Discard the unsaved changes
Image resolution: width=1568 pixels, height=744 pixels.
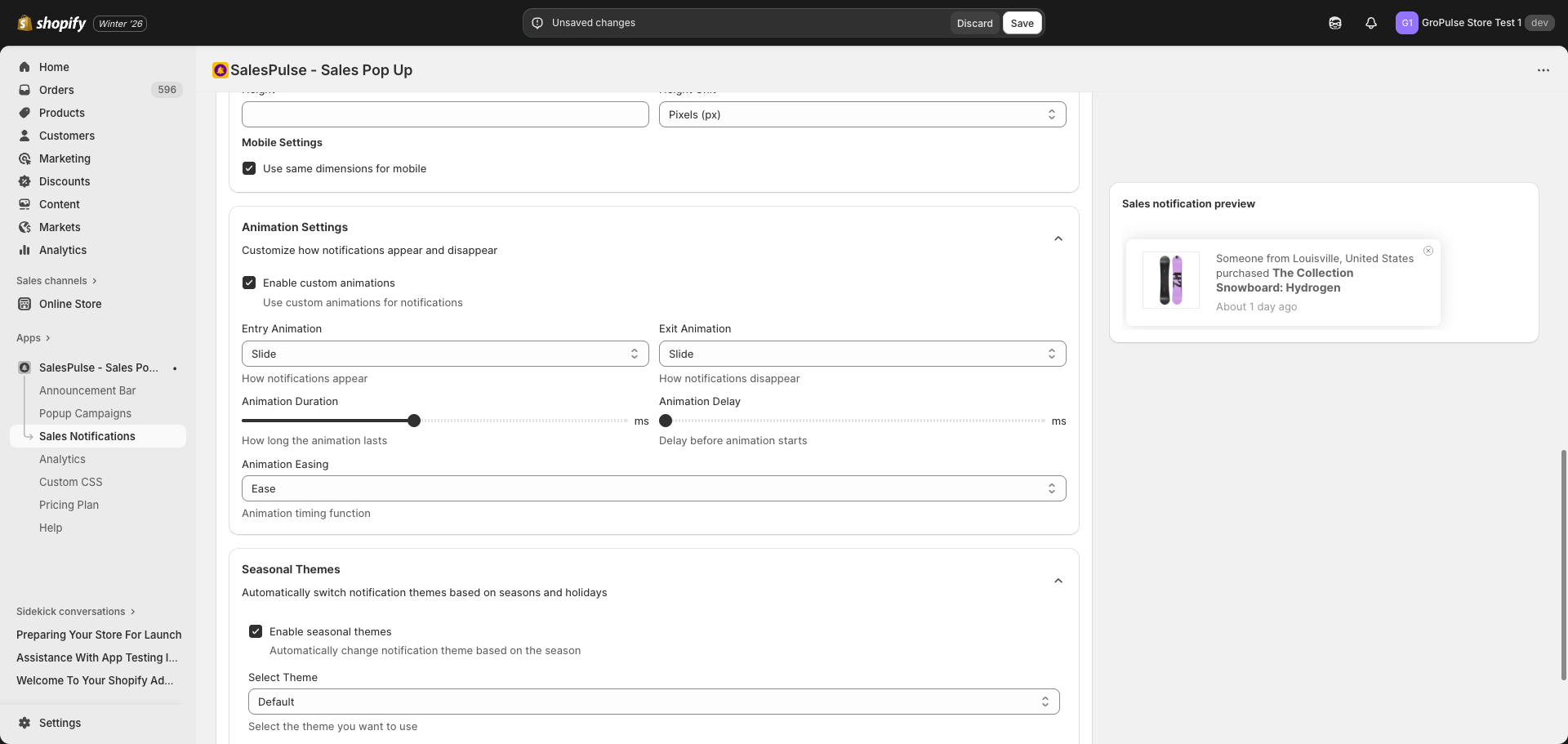[974, 23]
